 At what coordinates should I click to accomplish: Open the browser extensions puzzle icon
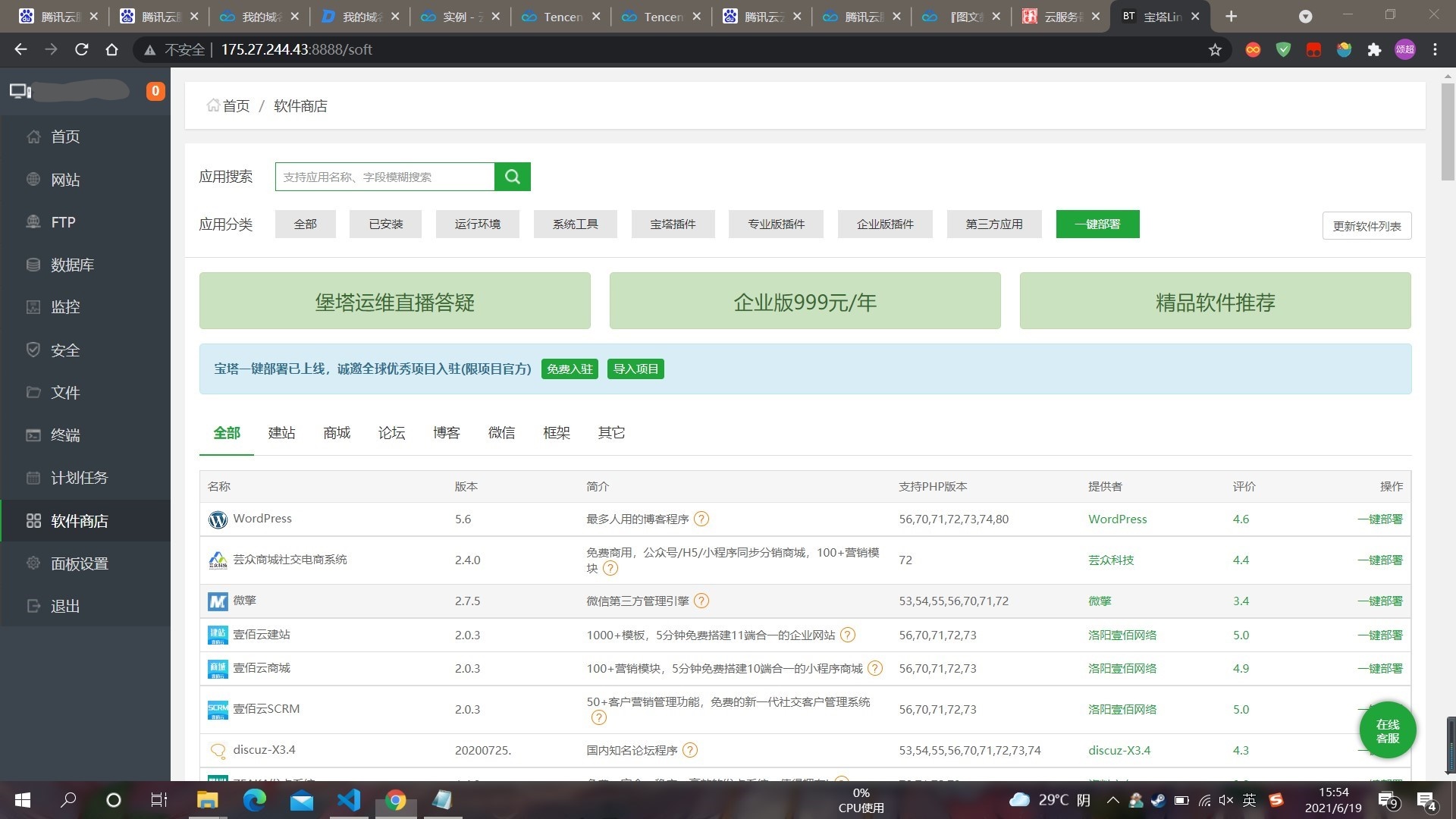[x=1374, y=50]
